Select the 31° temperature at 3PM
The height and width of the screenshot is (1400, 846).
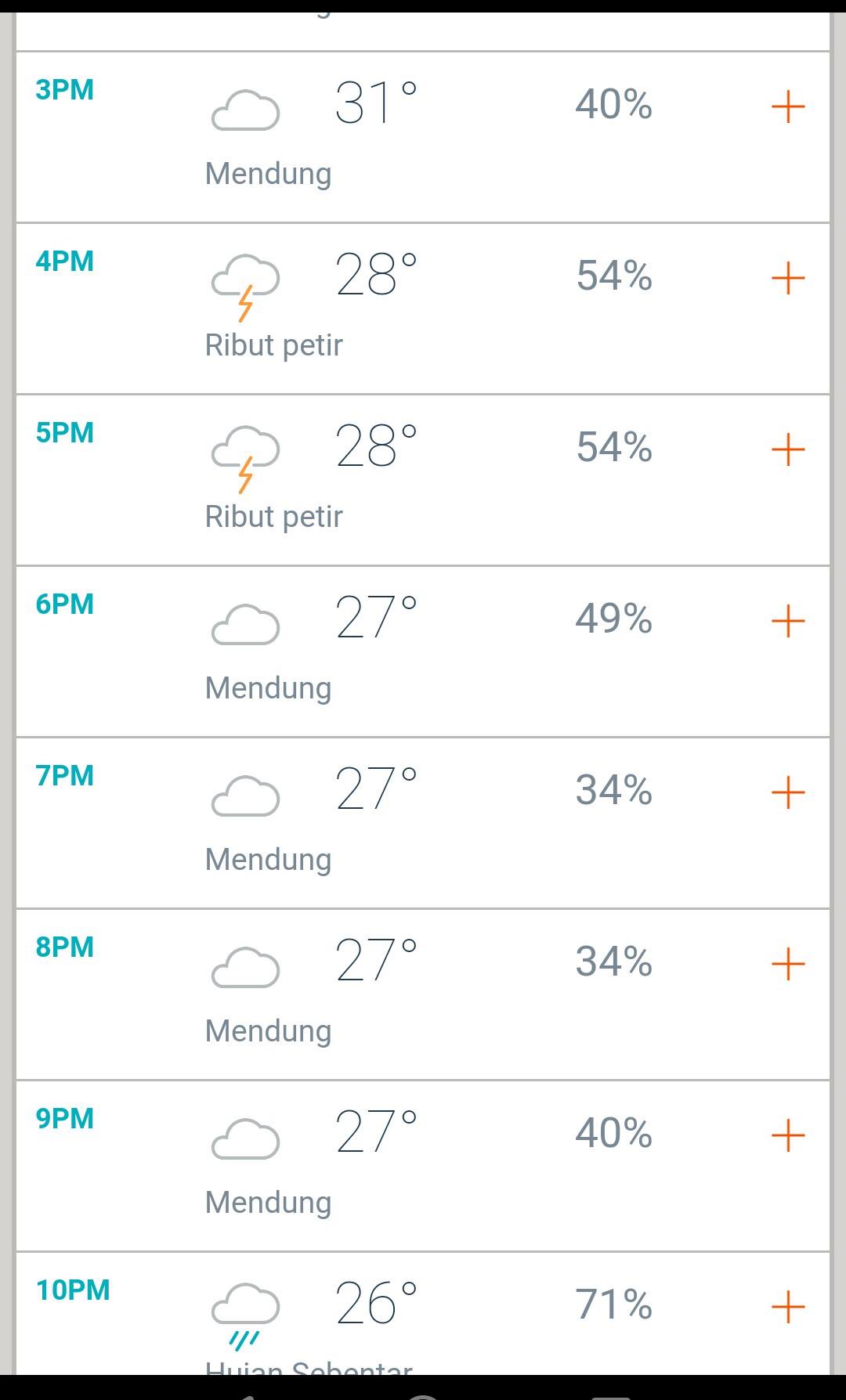tap(376, 104)
